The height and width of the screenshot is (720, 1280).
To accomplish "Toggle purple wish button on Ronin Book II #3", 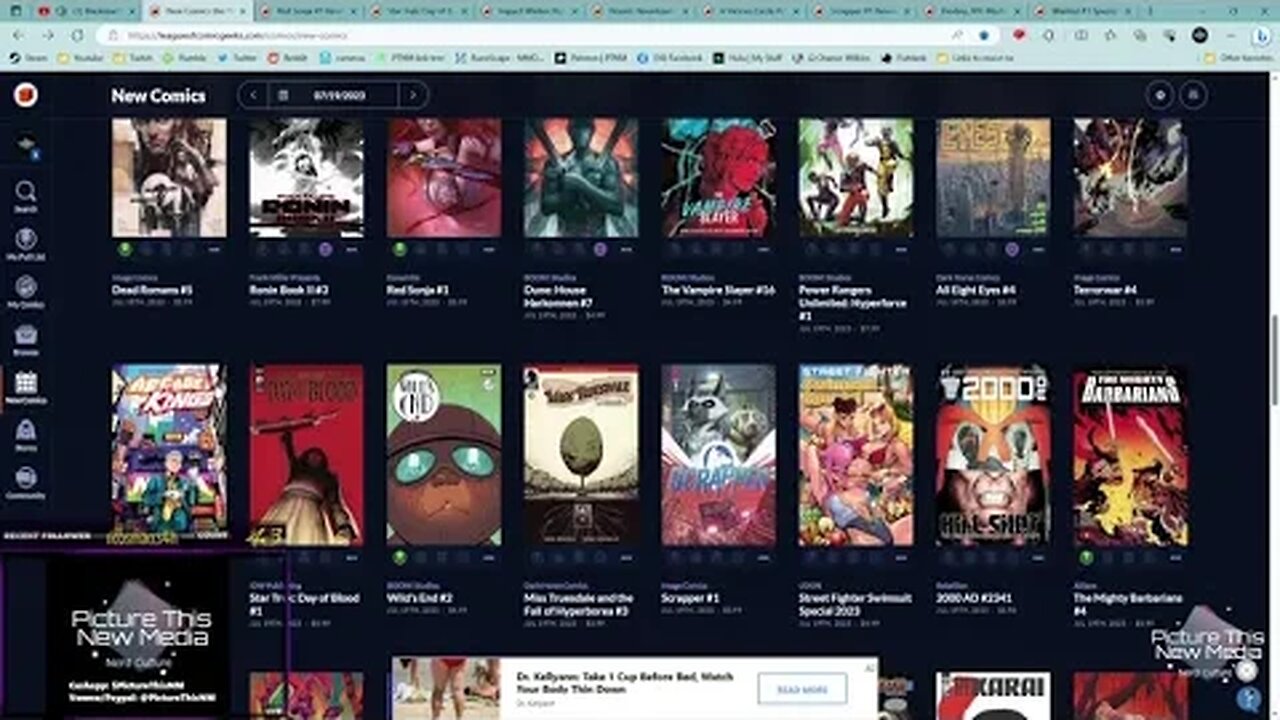I will click(x=325, y=249).
